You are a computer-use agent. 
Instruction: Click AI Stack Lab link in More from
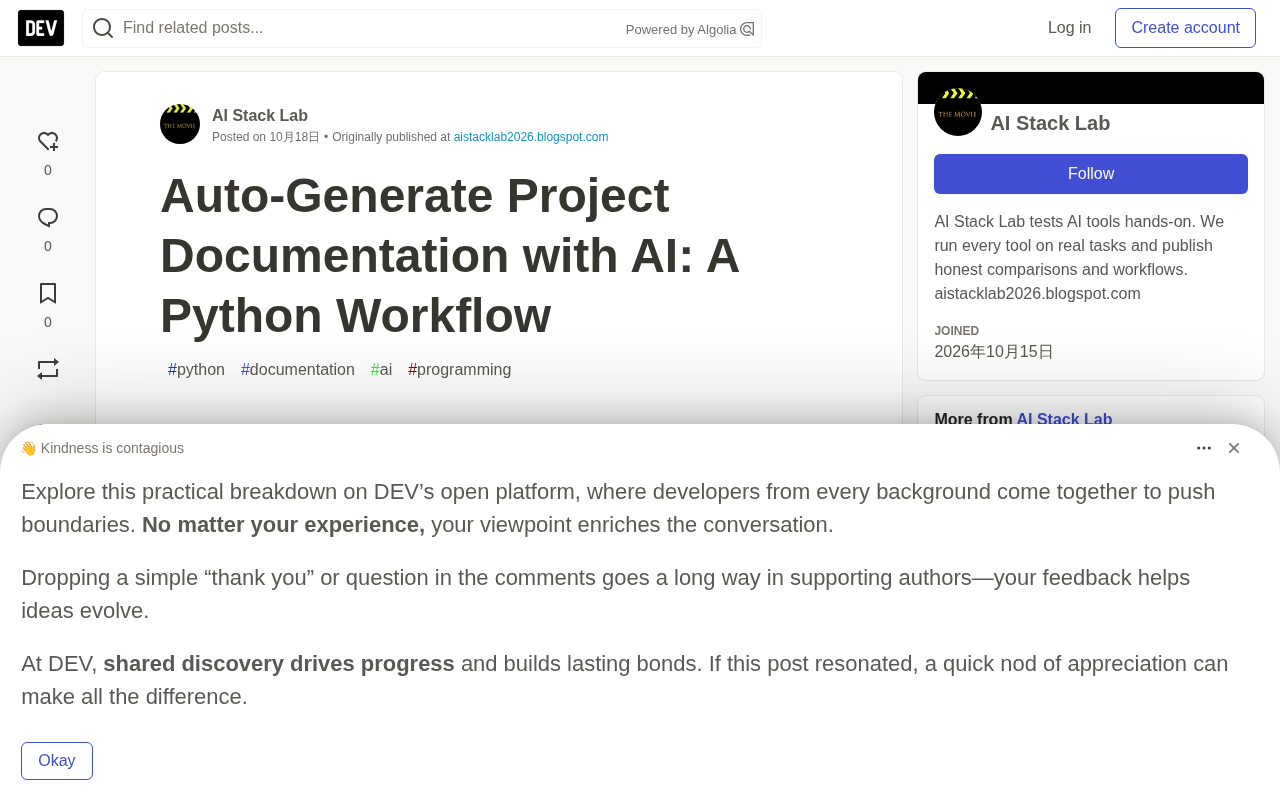coord(1064,419)
